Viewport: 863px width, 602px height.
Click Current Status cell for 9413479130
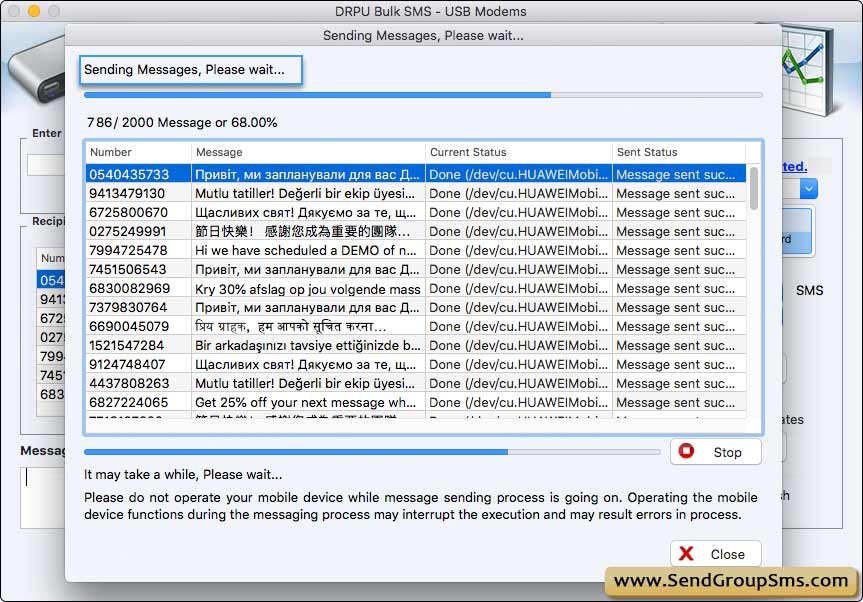(x=519, y=194)
